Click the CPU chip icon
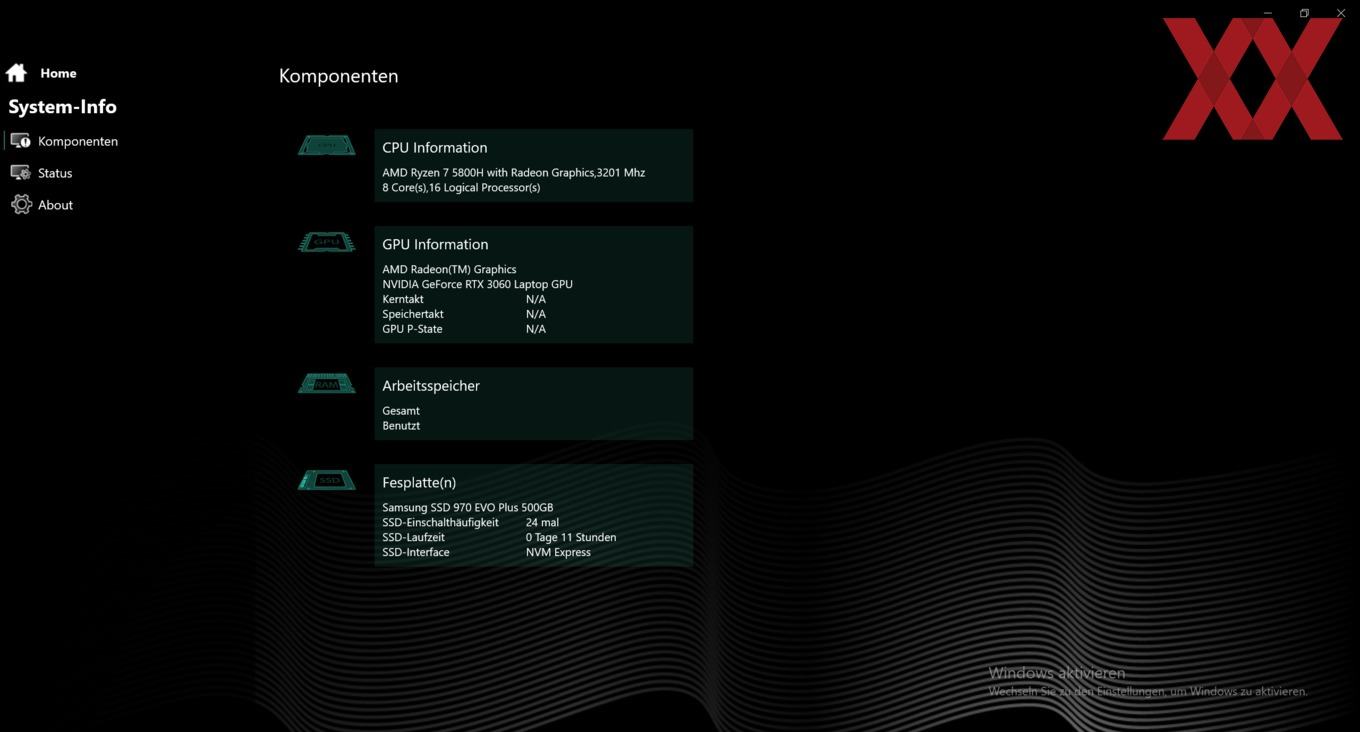This screenshot has width=1360, height=732. tap(326, 146)
